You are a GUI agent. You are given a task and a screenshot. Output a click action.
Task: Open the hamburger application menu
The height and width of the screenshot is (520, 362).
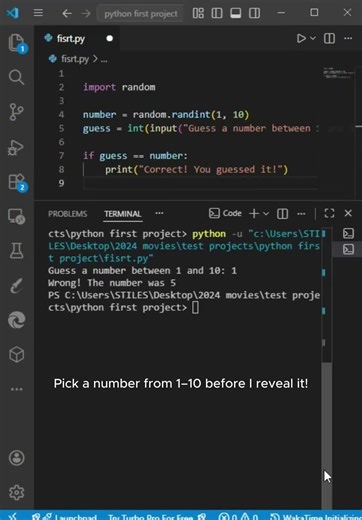click(38, 13)
